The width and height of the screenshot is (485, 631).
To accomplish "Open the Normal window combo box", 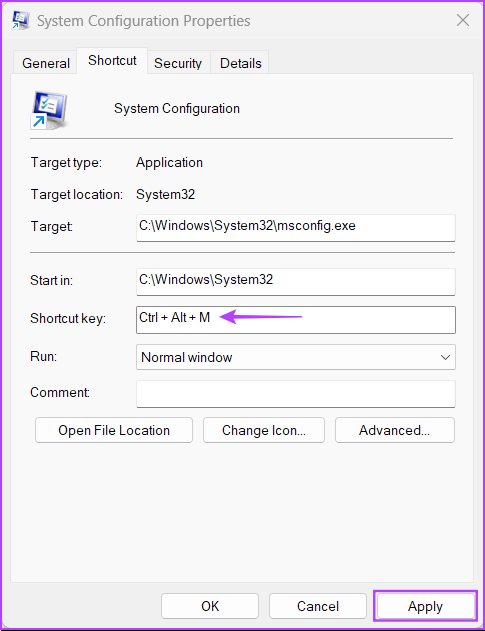I will pos(296,357).
